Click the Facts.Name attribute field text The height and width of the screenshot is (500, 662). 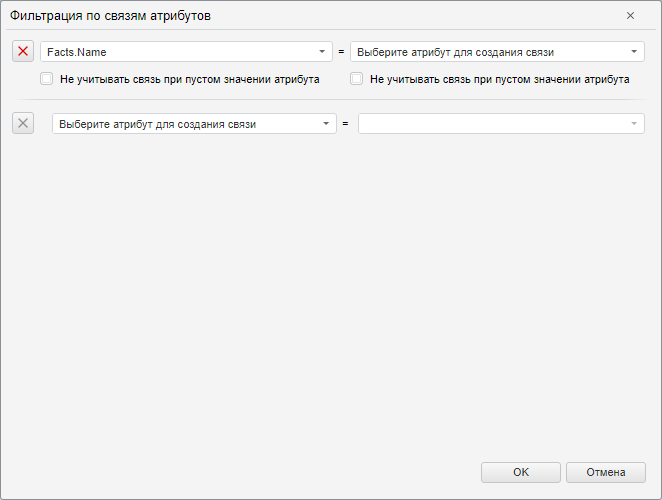click(77, 52)
